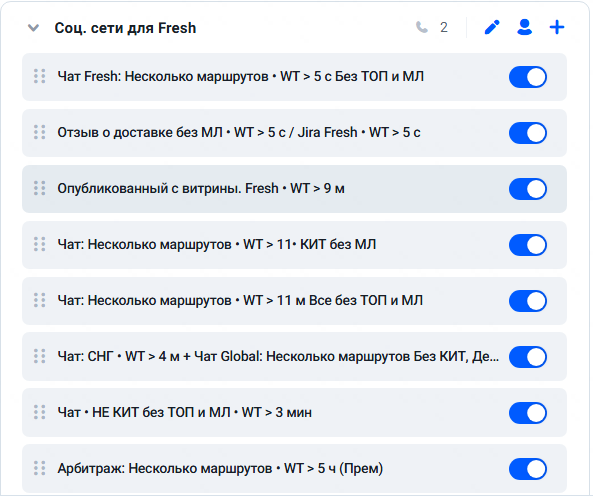Click drag handle of Отзыв о доставке row
593x496 pixels.
[x=39, y=132]
